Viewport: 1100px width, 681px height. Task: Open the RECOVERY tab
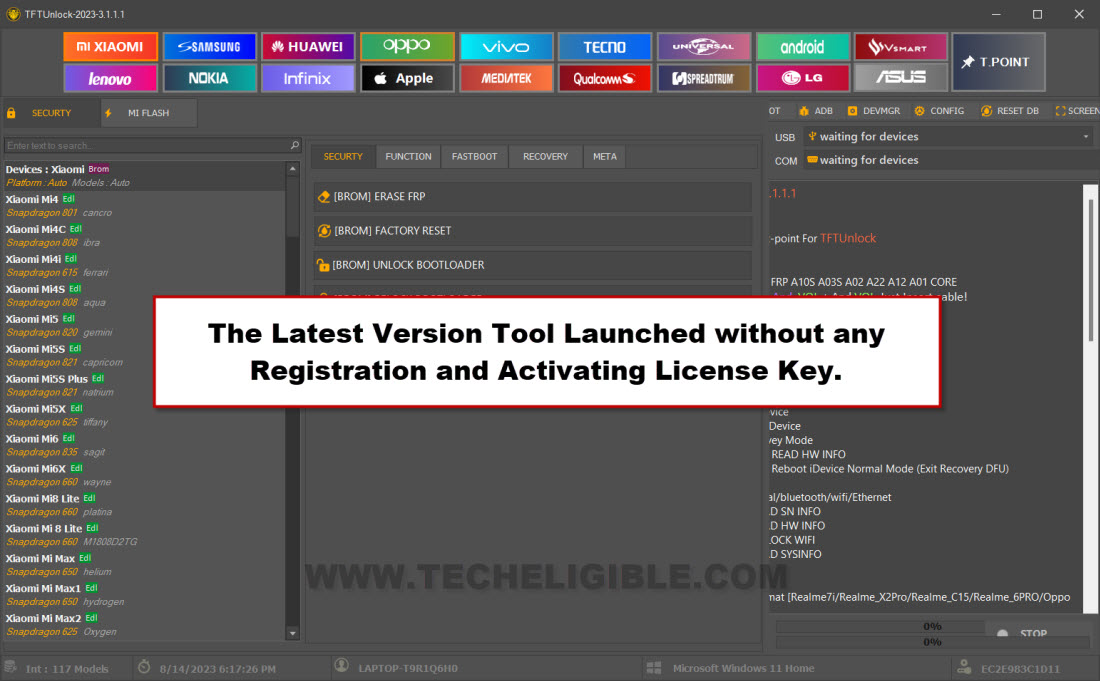point(545,156)
